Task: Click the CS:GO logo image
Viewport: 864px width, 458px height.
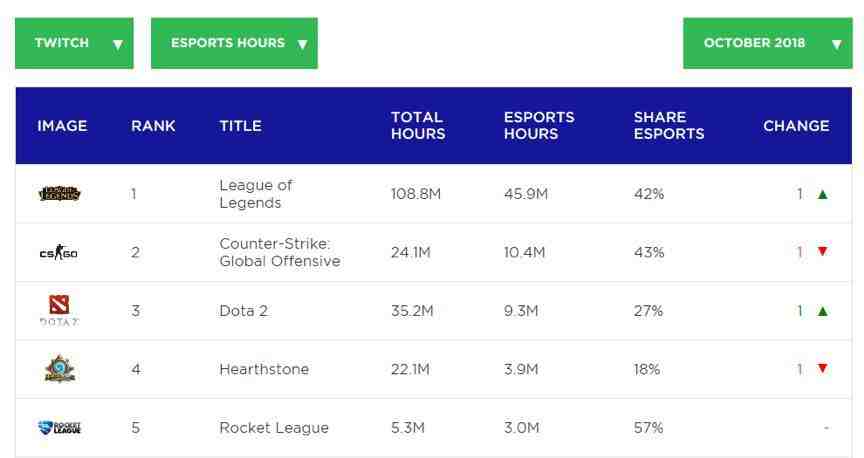Action: click(58, 253)
